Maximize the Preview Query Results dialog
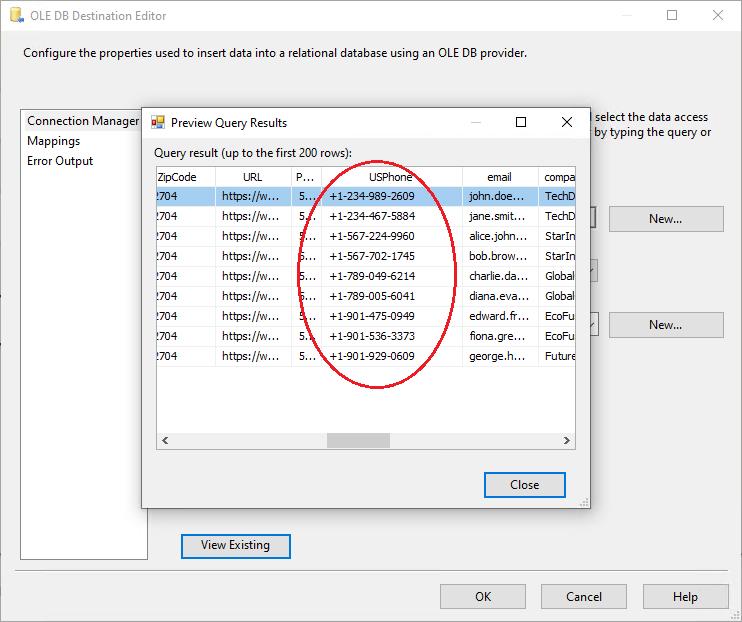The image size is (742, 622). pos(521,122)
